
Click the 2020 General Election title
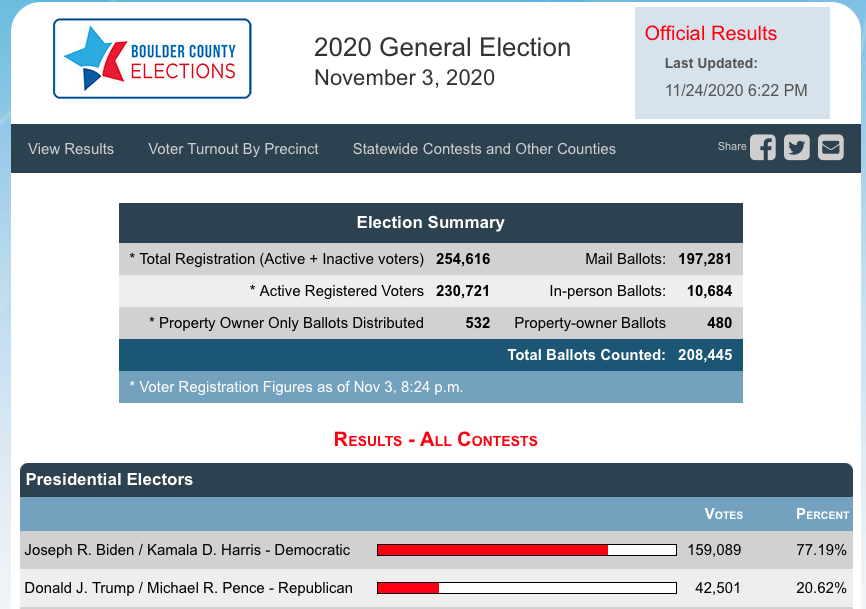[x=442, y=48]
